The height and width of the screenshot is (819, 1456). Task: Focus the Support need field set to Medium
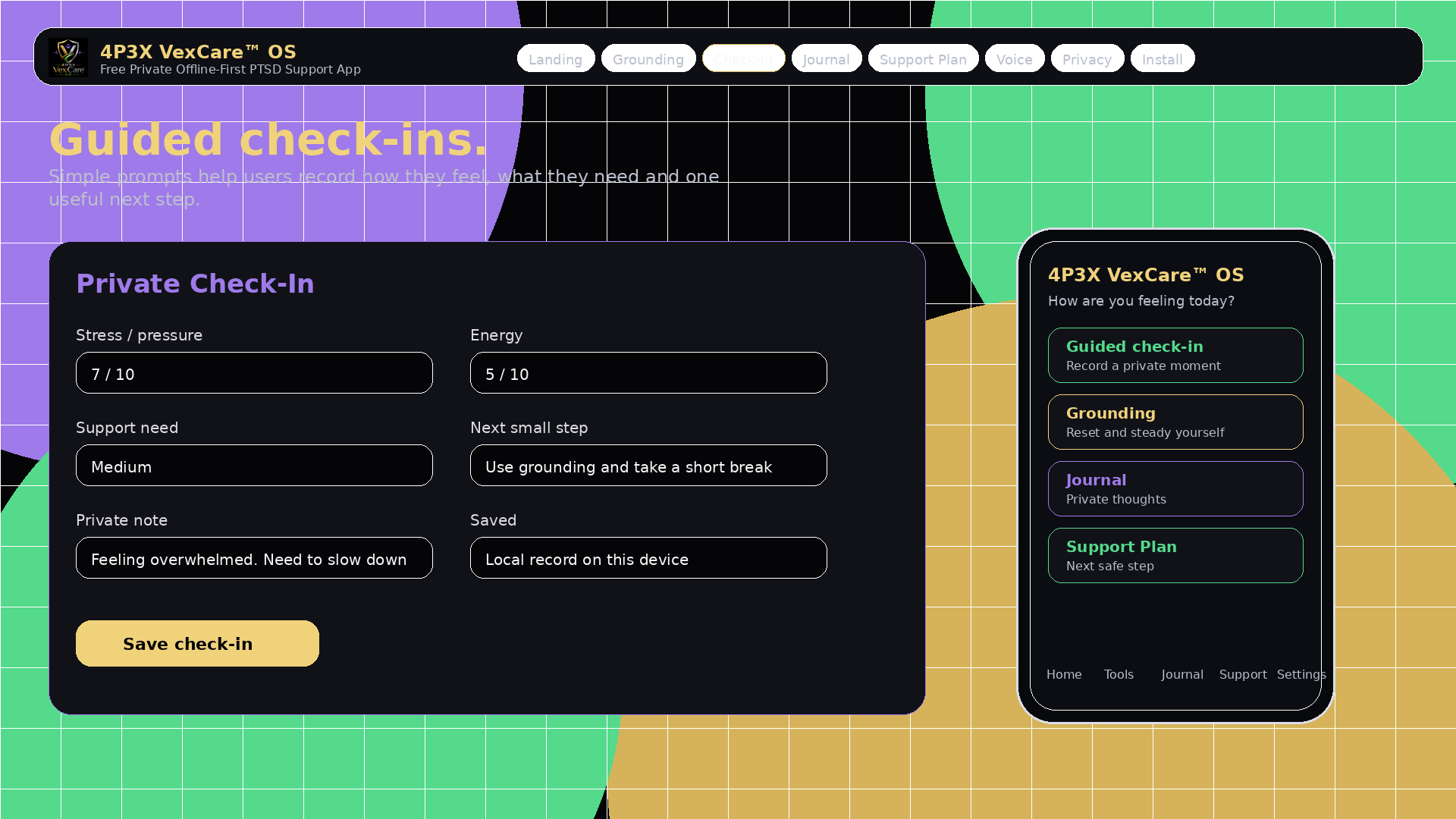254,466
